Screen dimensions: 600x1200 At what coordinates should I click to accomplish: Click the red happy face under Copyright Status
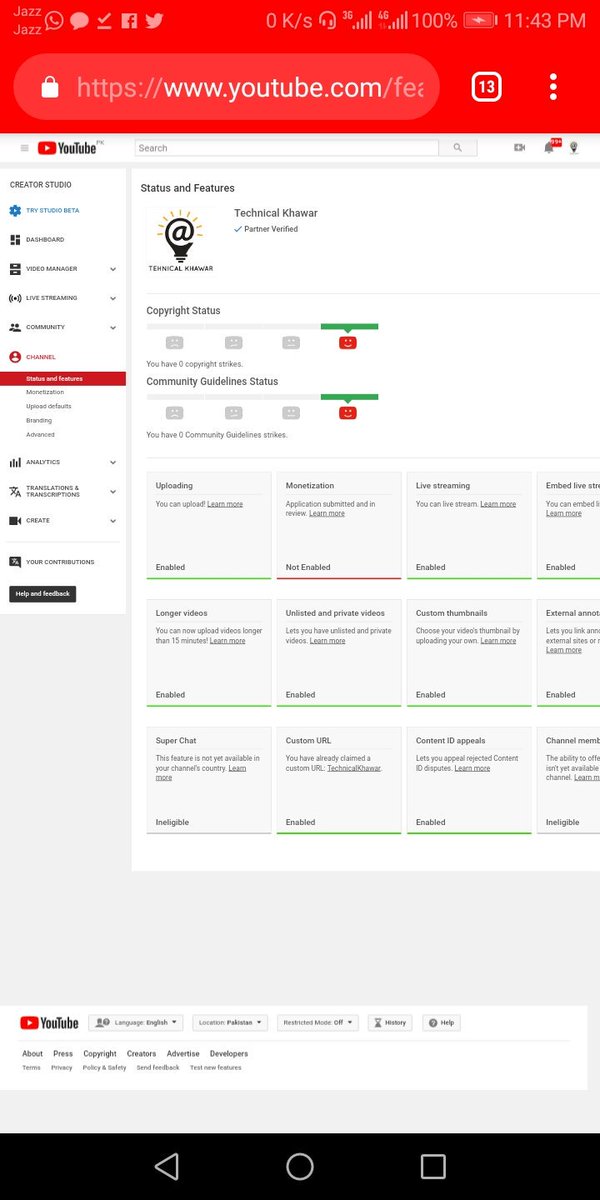pyautogui.click(x=348, y=342)
